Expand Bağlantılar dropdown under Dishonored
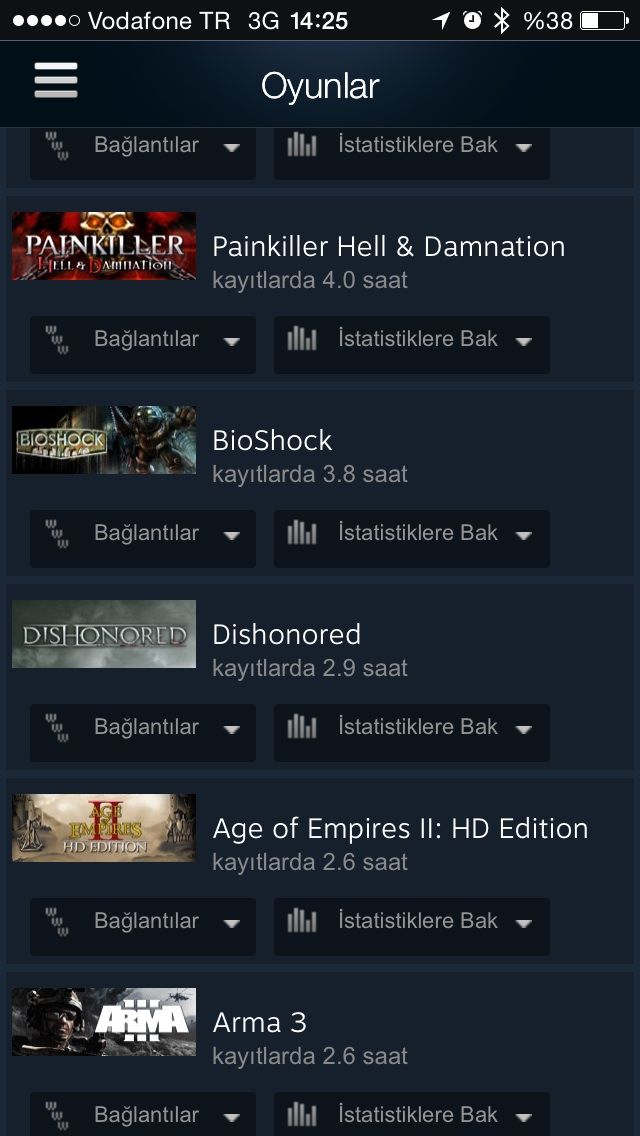640x1136 pixels. click(x=143, y=732)
